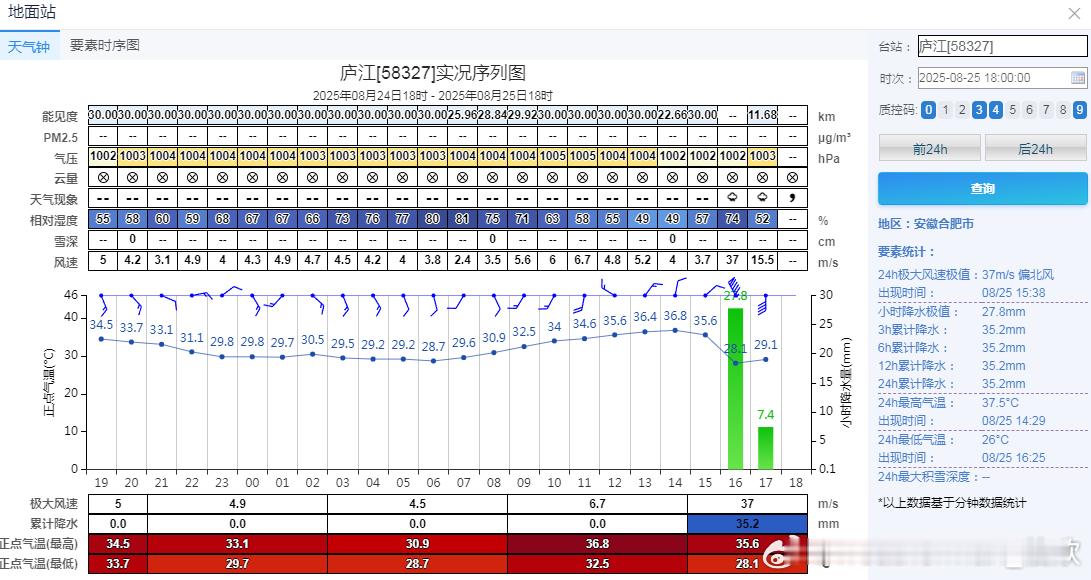Toggle quality control code 9
The image size is (1091, 580).
(x=1079, y=109)
